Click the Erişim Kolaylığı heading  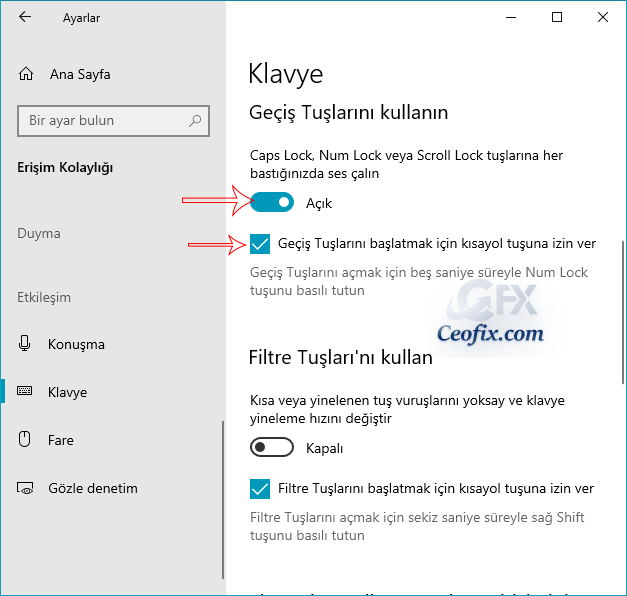pyautogui.click(x=65, y=168)
